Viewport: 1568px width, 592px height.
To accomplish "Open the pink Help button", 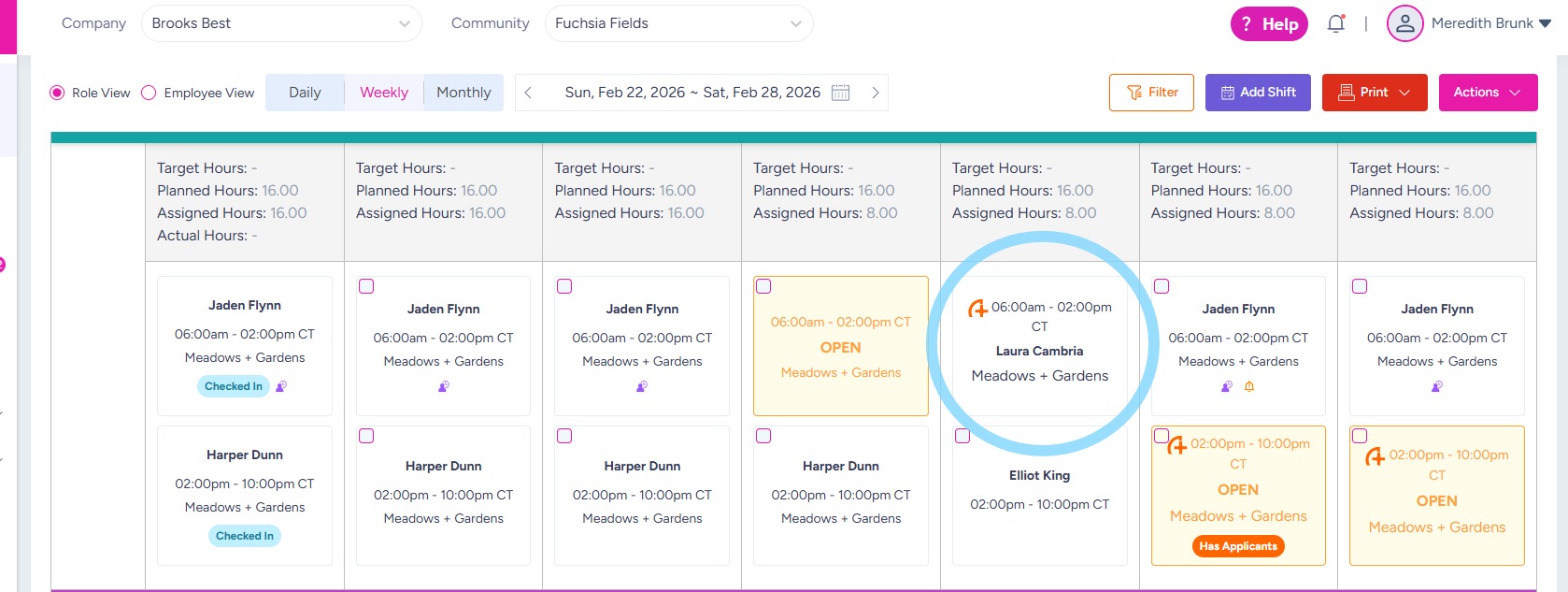I will tap(1268, 24).
